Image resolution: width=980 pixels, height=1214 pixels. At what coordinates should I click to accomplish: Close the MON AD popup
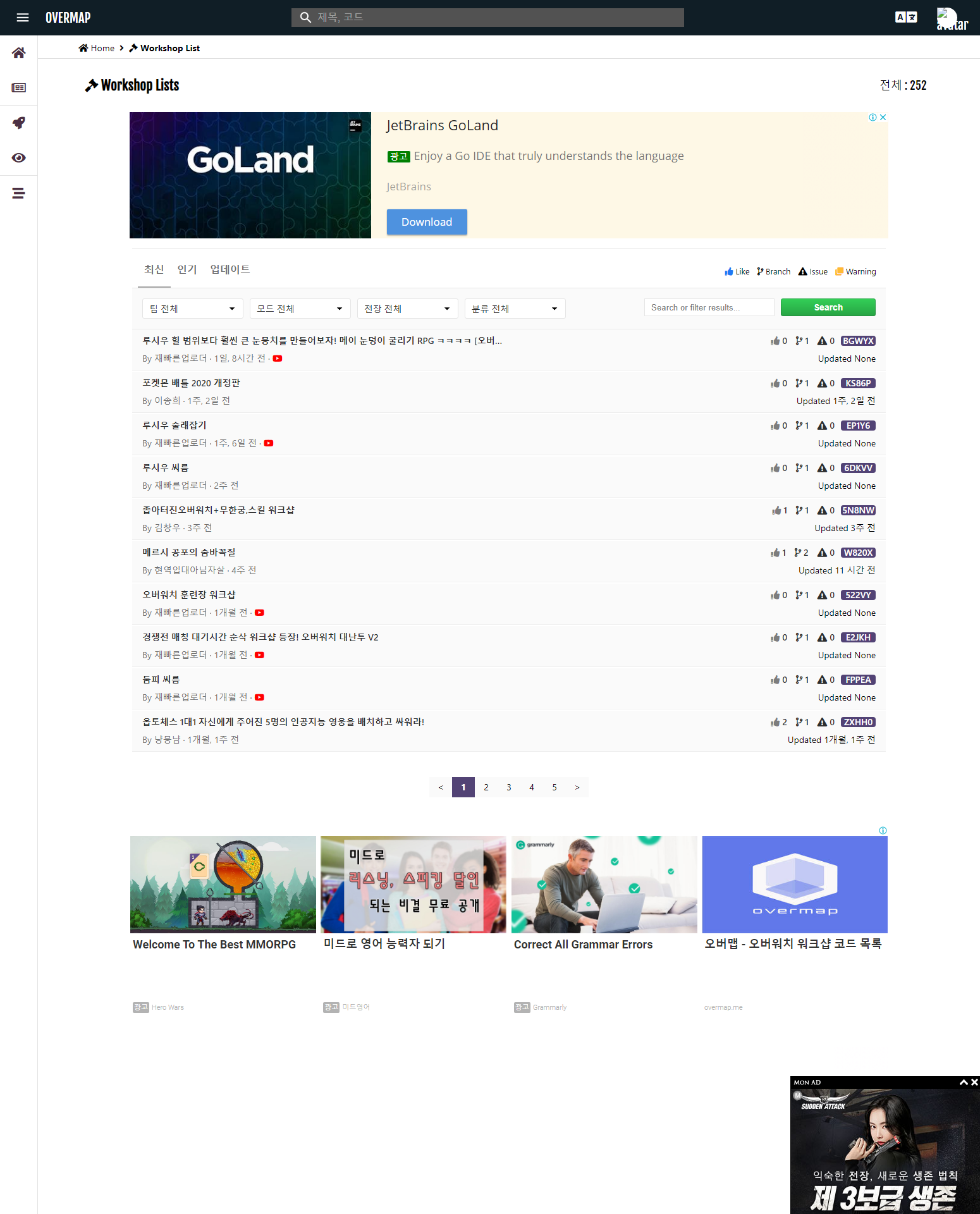[974, 1082]
